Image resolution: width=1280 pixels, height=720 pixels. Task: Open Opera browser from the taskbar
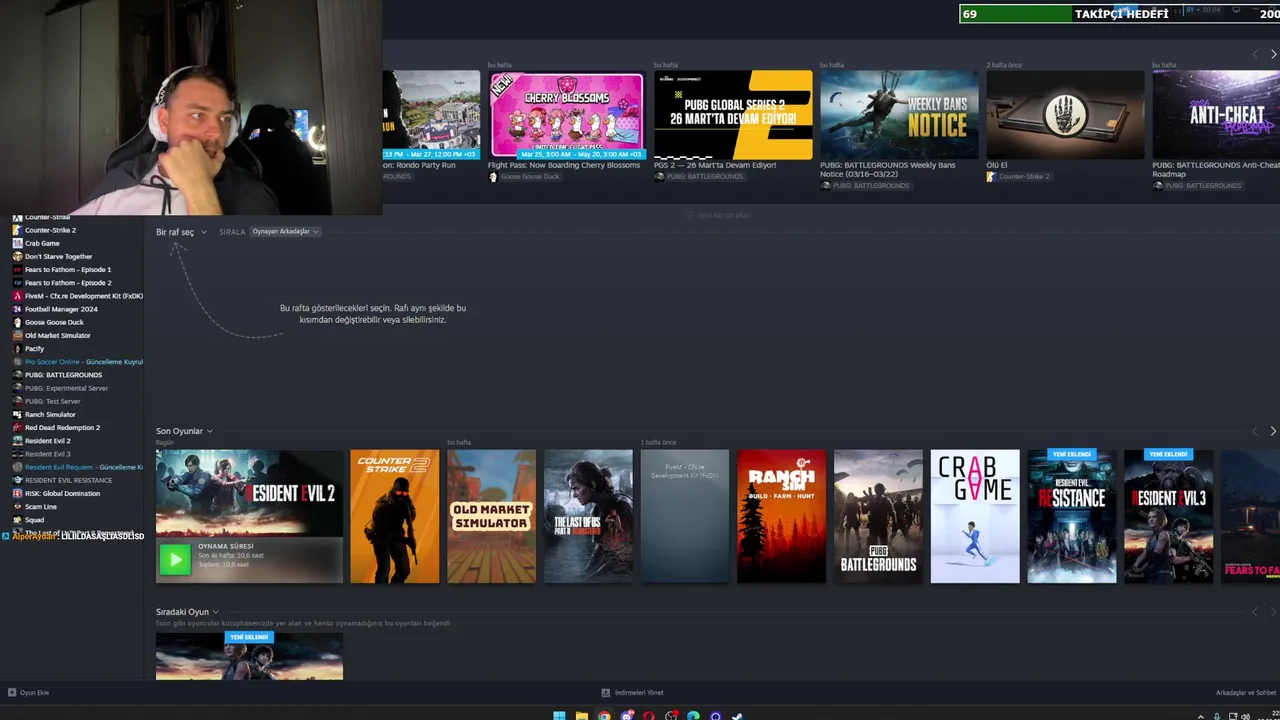point(649,715)
